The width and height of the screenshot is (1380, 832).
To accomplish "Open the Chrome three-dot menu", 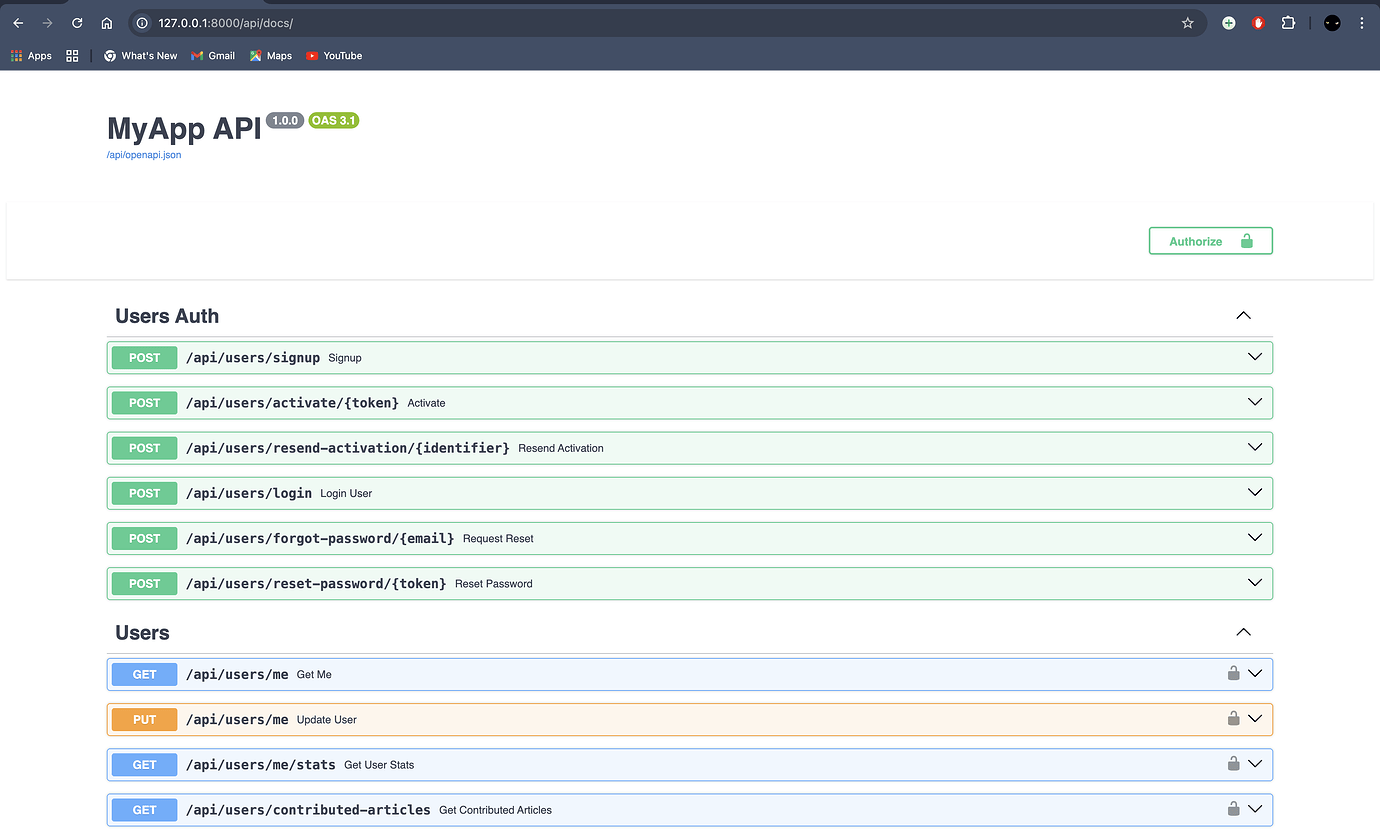I will click(1361, 23).
